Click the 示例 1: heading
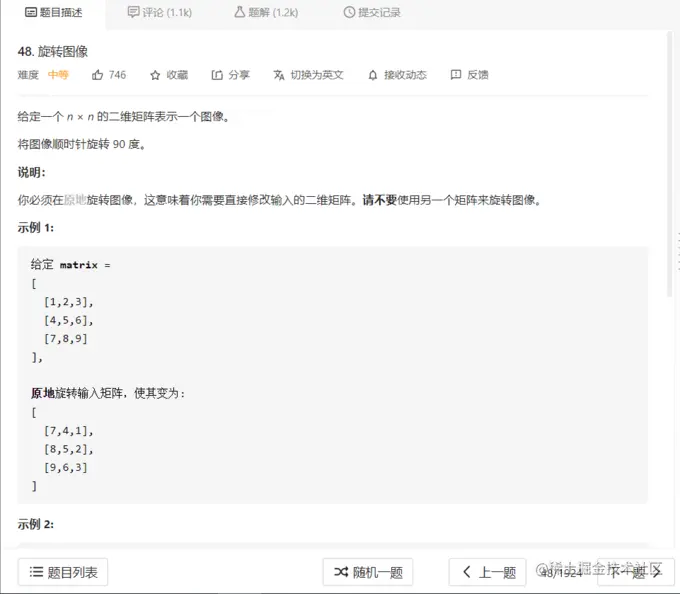This screenshot has width=680, height=594. [x=36, y=228]
